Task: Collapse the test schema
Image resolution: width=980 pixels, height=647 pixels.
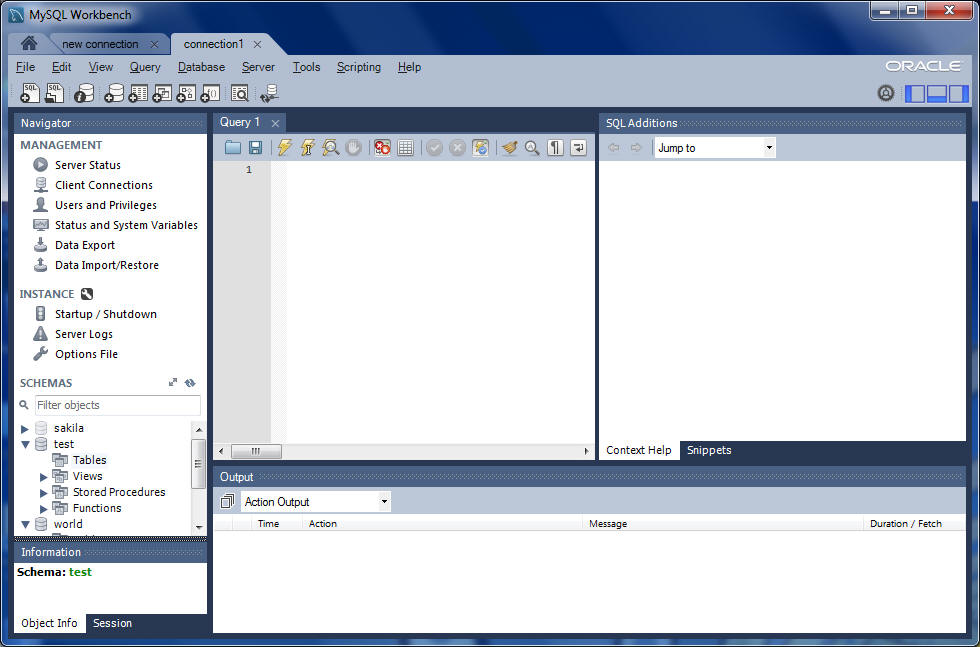Action: (26, 444)
